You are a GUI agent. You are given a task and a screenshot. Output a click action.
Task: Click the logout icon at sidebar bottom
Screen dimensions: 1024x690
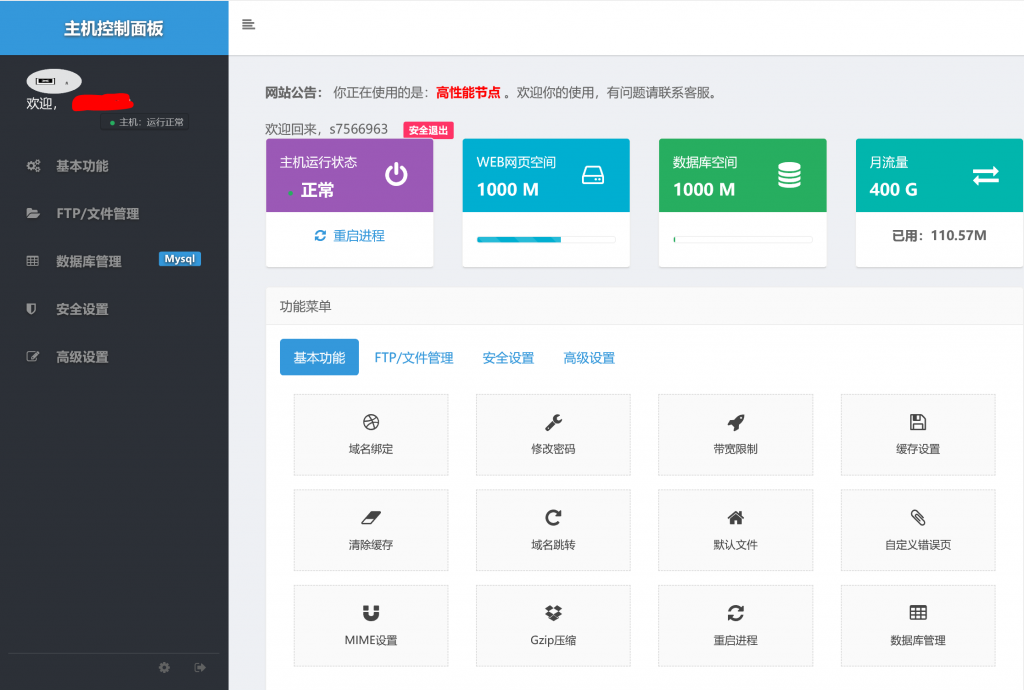coord(200,667)
